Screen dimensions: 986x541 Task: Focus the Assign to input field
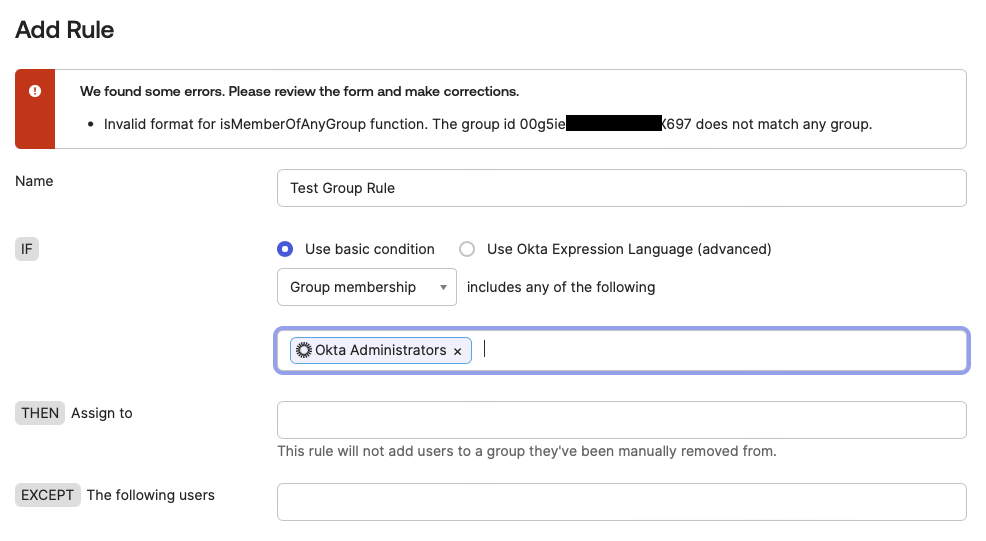pos(621,420)
